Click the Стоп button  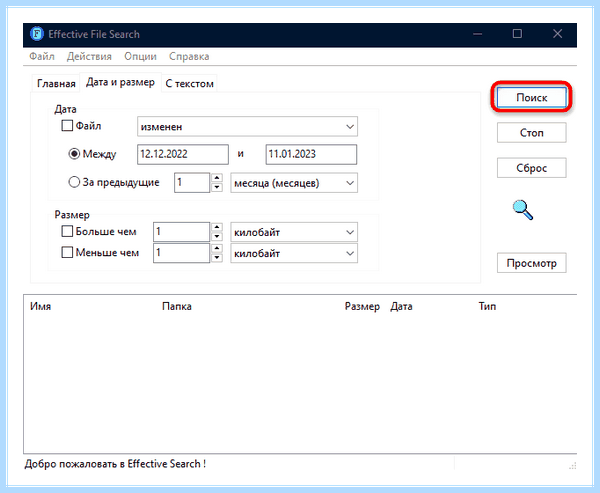tap(532, 132)
